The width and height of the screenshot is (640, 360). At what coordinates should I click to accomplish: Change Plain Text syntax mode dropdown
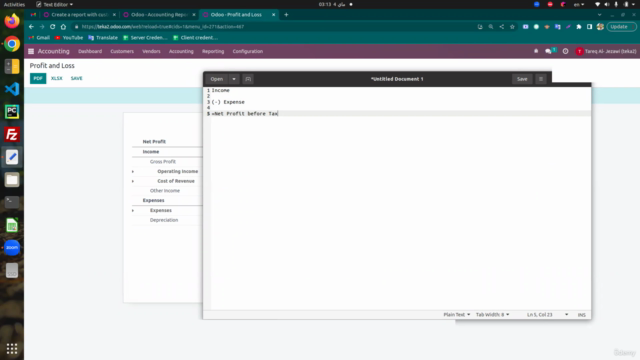(x=456, y=315)
